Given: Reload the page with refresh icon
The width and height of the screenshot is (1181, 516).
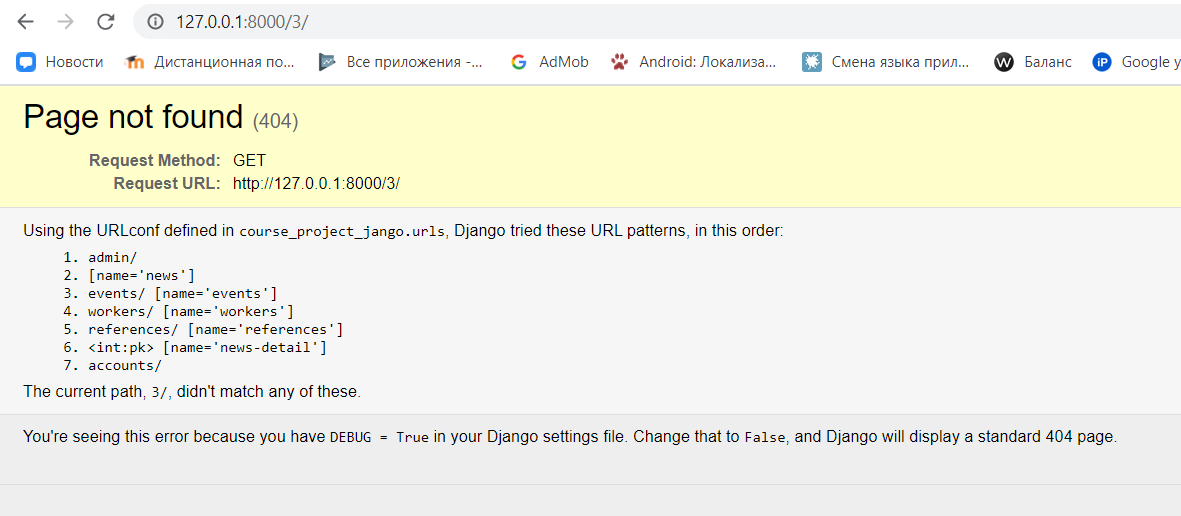Looking at the screenshot, I should pos(105,22).
